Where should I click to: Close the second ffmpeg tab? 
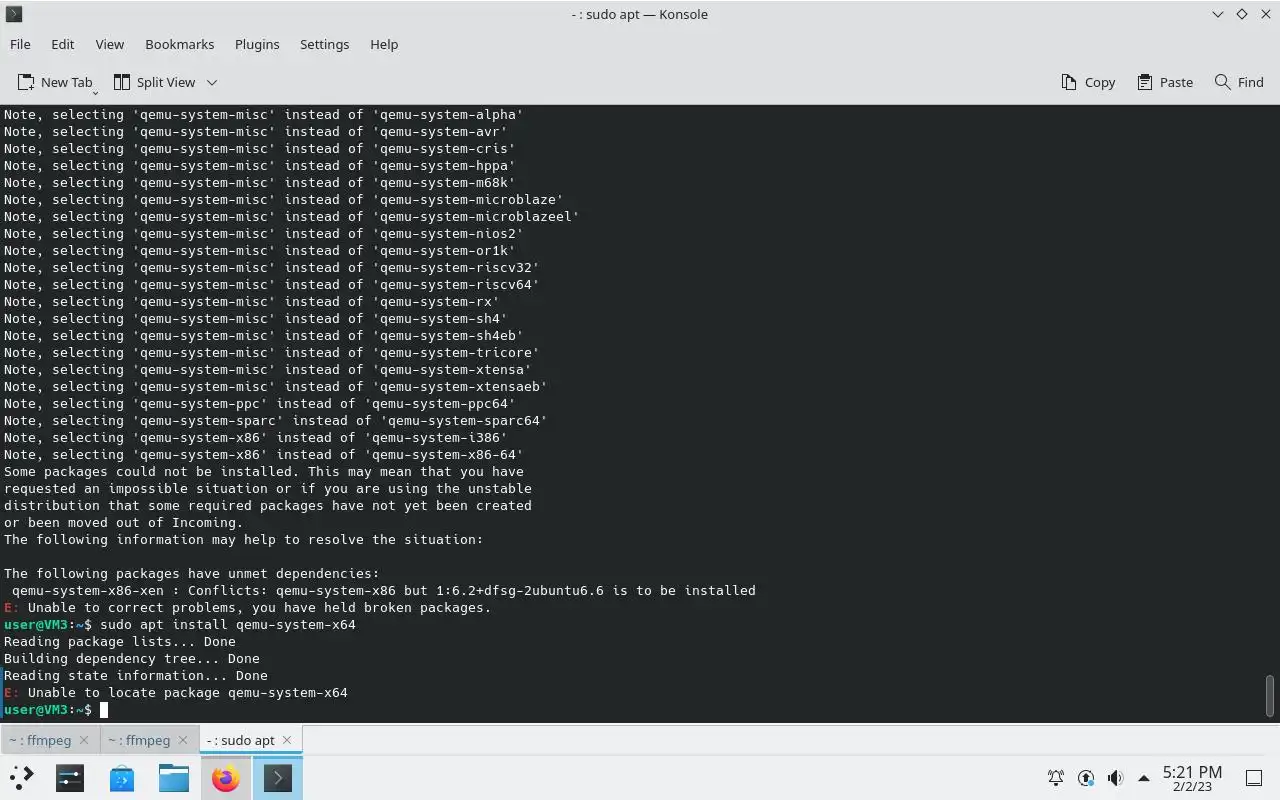coord(183,740)
